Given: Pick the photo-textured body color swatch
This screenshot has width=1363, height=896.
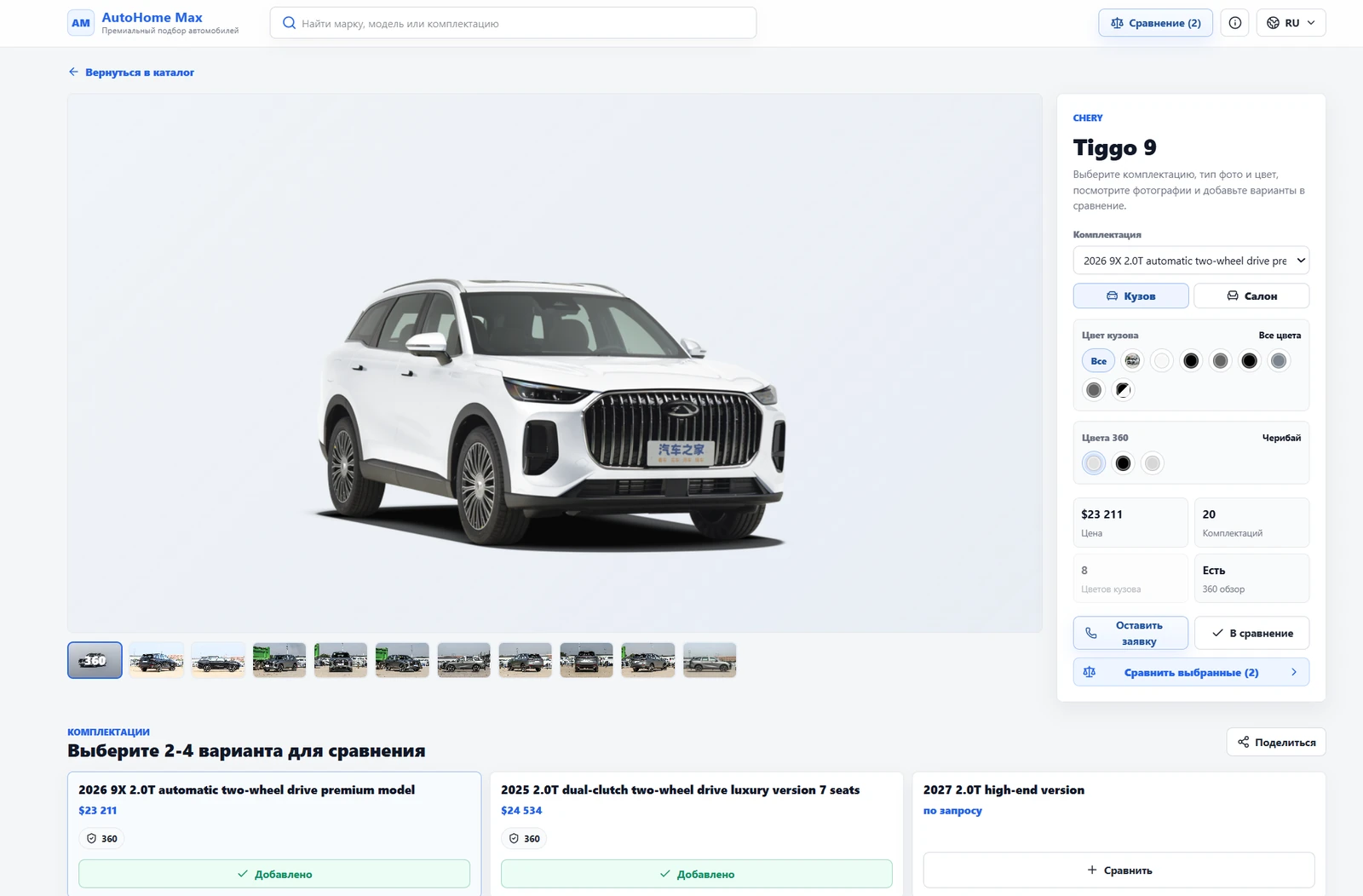Looking at the screenshot, I should click(1132, 361).
